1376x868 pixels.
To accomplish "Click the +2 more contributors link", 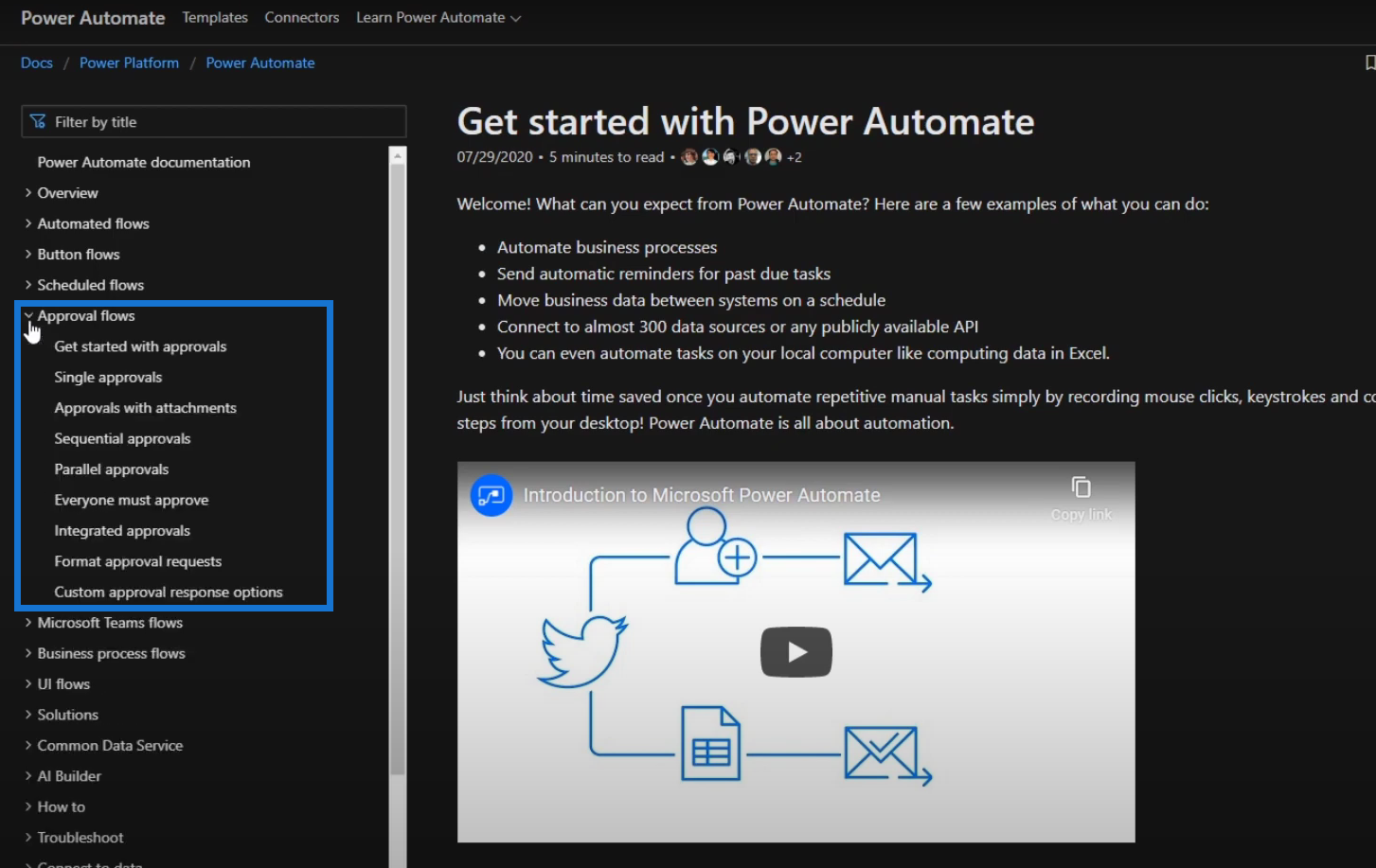I will (795, 157).
